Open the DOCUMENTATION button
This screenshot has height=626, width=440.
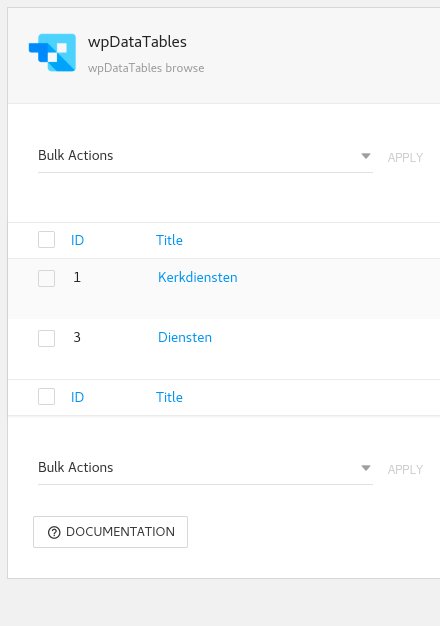(111, 532)
